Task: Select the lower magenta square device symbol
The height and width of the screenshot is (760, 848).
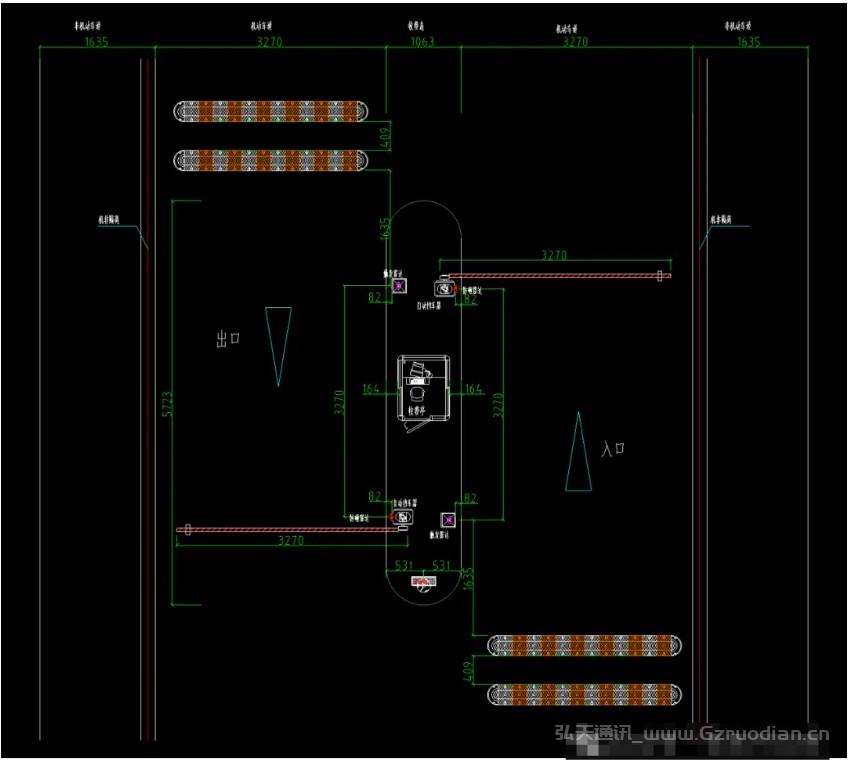Action: pyautogui.click(x=448, y=520)
